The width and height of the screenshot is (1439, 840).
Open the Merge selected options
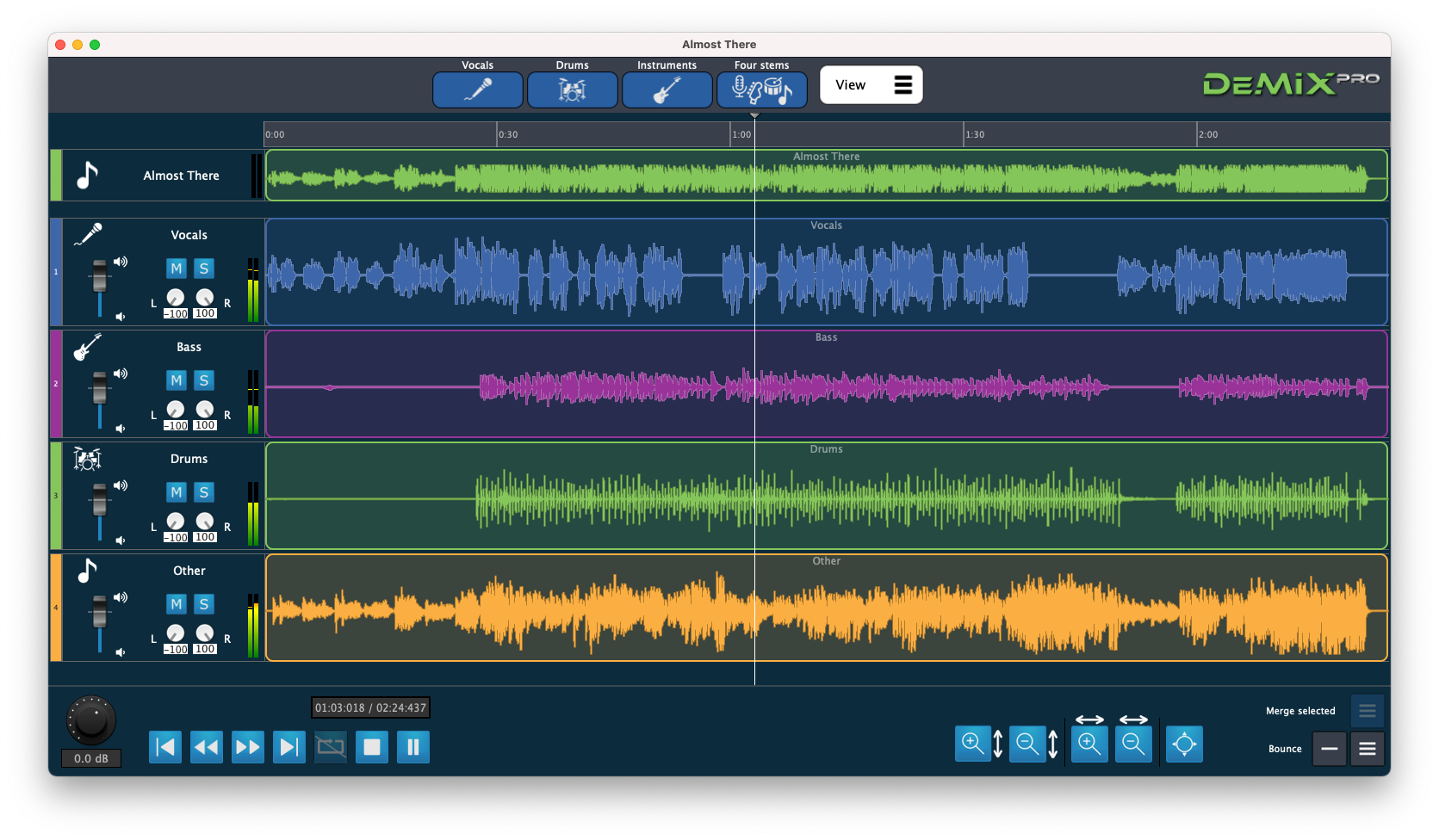click(x=1367, y=710)
